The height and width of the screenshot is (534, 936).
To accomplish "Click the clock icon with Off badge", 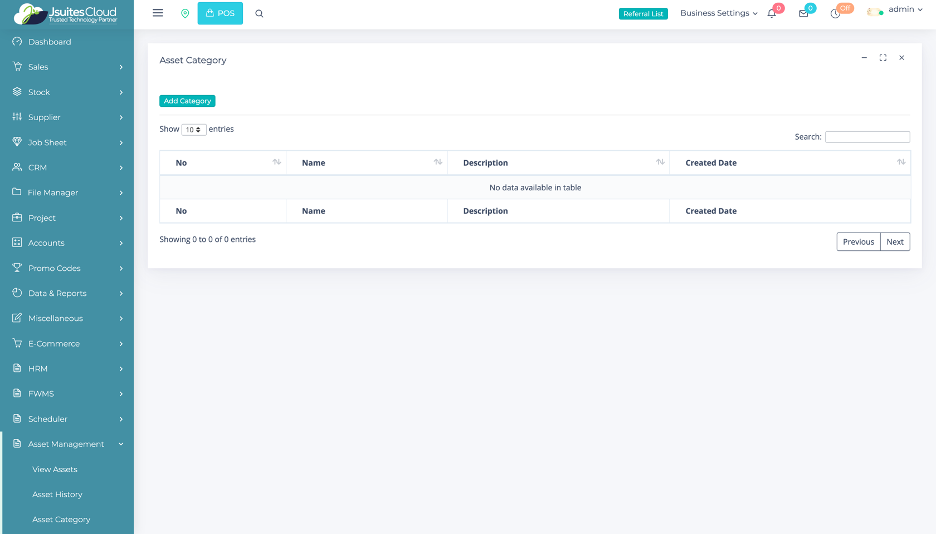I will click(x=836, y=13).
